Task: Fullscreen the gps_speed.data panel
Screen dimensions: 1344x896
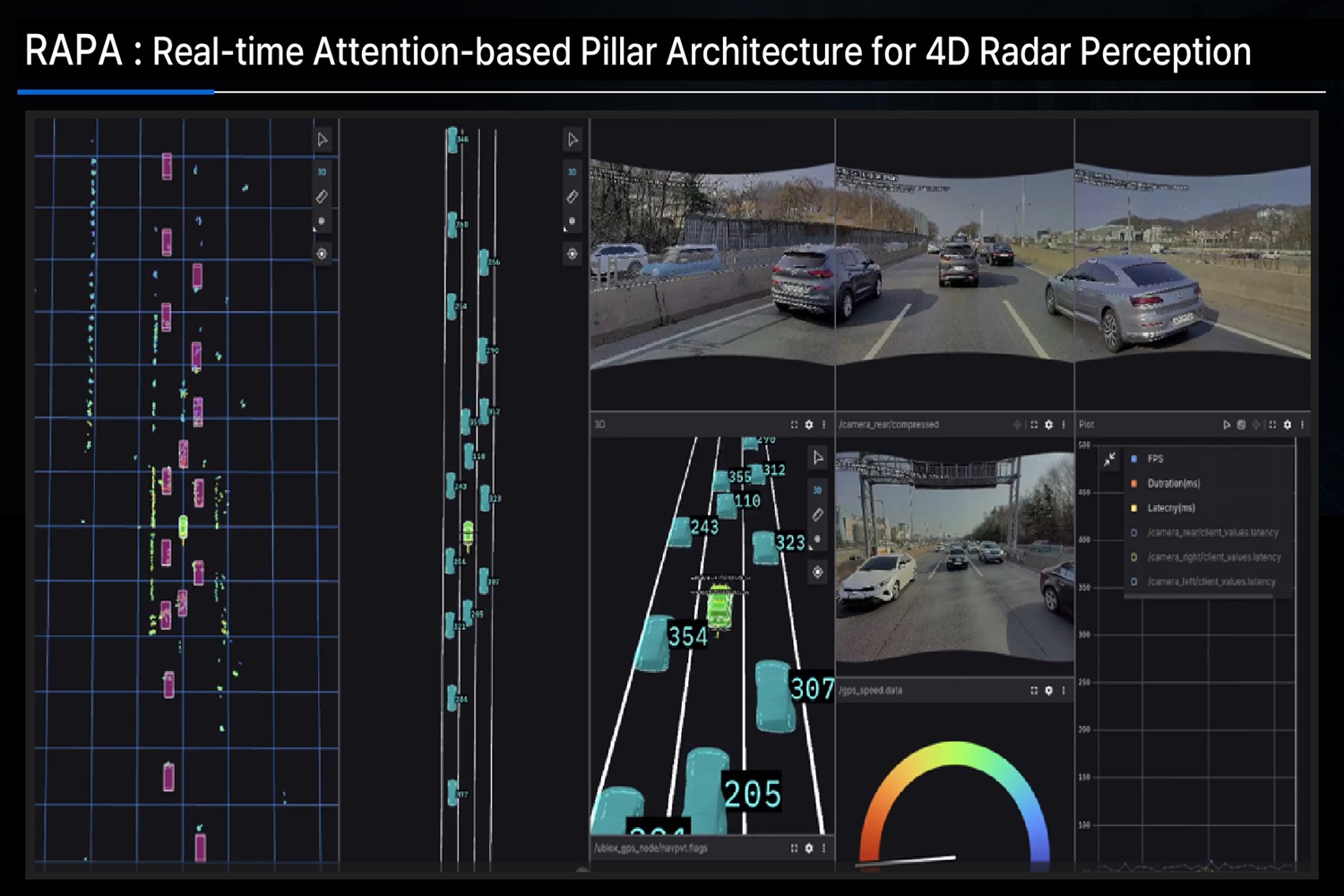Action: coord(1034,691)
